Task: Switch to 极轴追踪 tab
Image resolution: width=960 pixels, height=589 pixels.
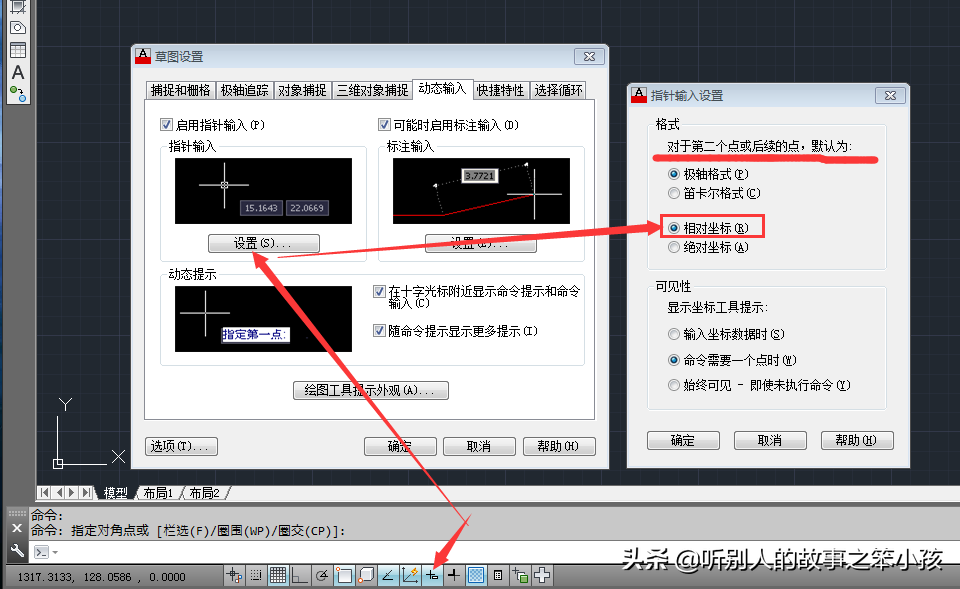Action: pyautogui.click(x=244, y=91)
